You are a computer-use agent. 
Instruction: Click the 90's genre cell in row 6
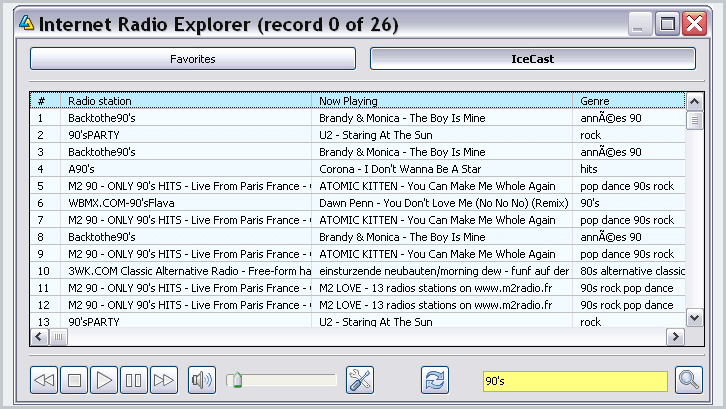(x=629, y=203)
